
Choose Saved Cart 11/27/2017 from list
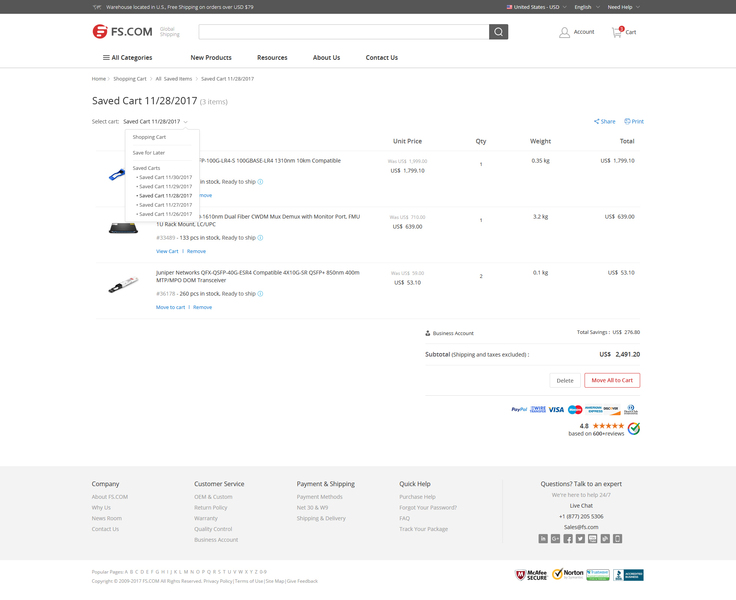tap(164, 205)
